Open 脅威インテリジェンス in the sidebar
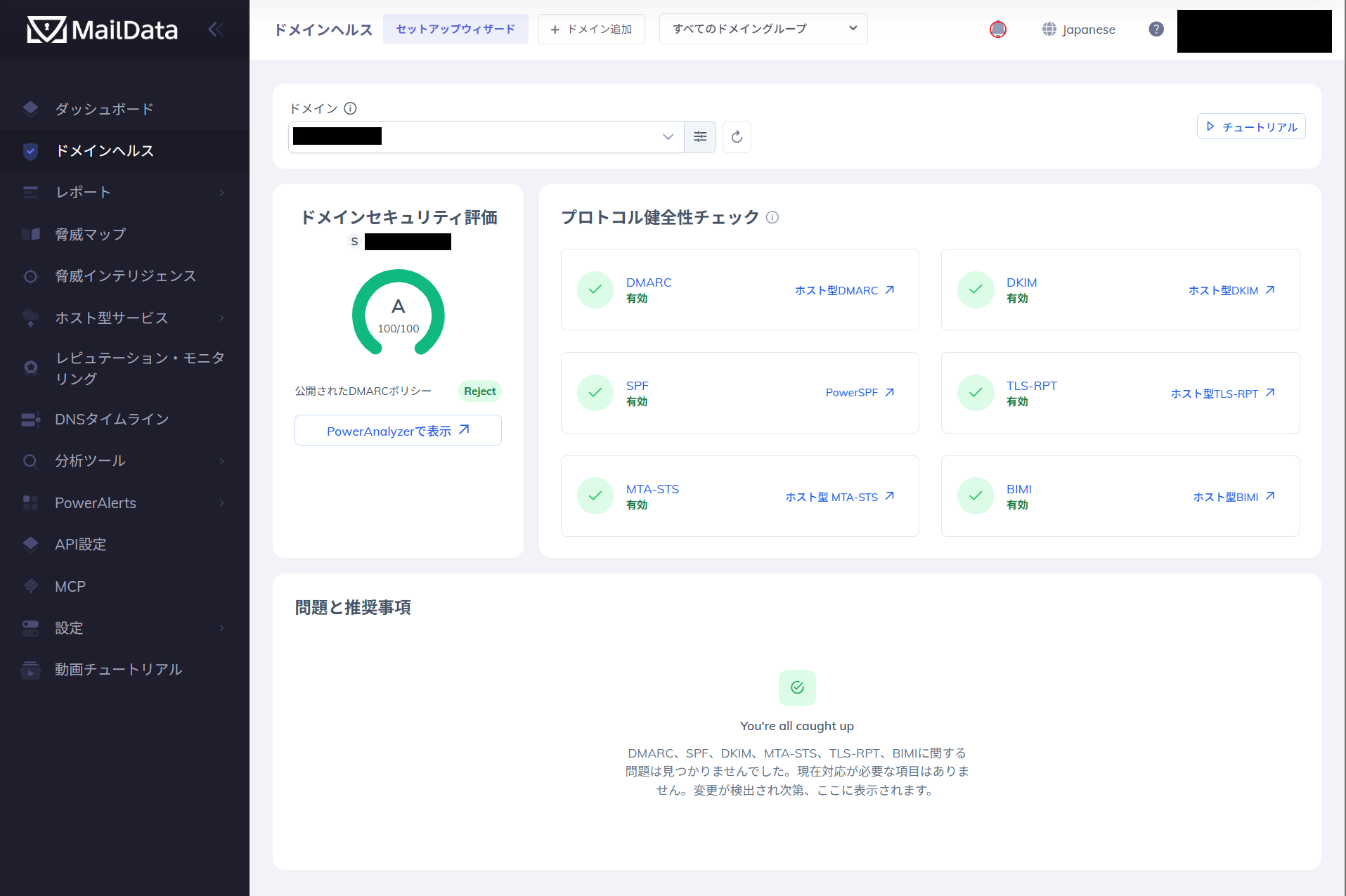The width and height of the screenshot is (1346, 896). 126,275
